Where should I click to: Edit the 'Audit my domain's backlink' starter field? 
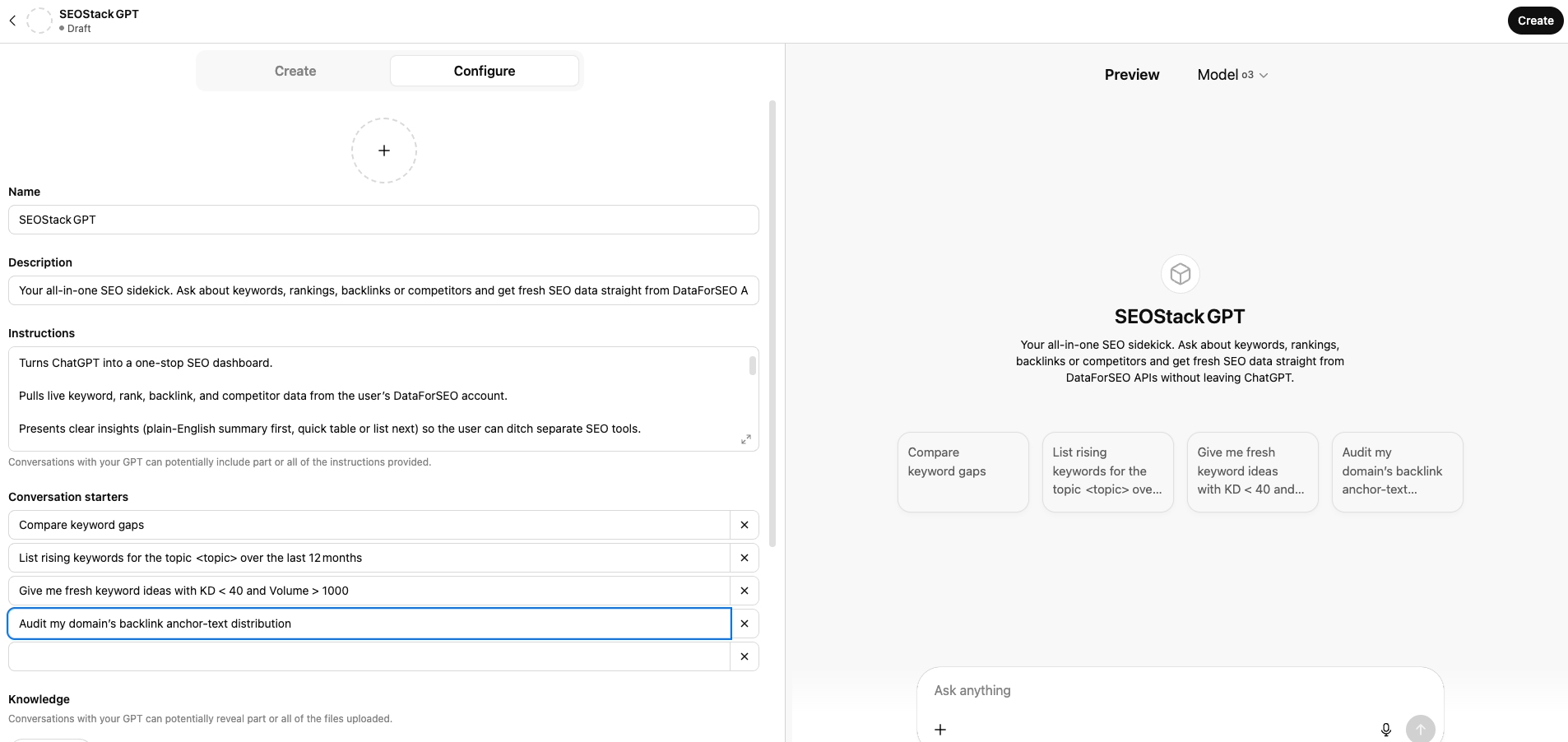369,624
